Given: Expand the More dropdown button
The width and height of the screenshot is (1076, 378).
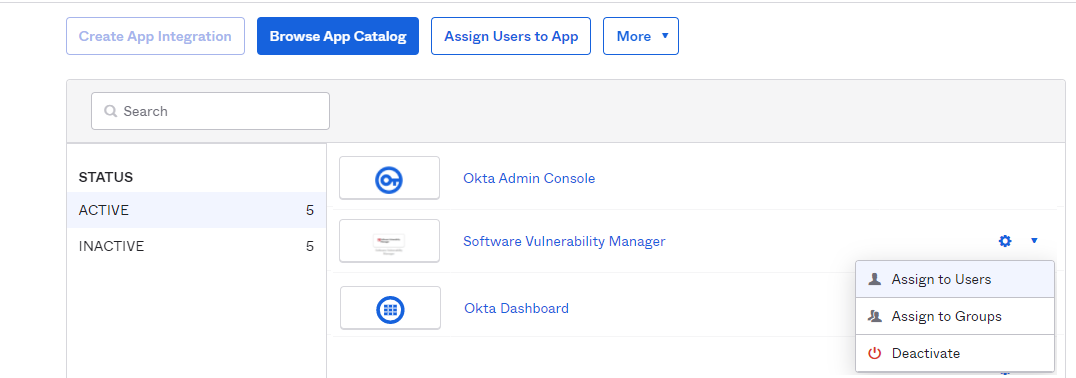Looking at the screenshot, I should coord(641,36).
